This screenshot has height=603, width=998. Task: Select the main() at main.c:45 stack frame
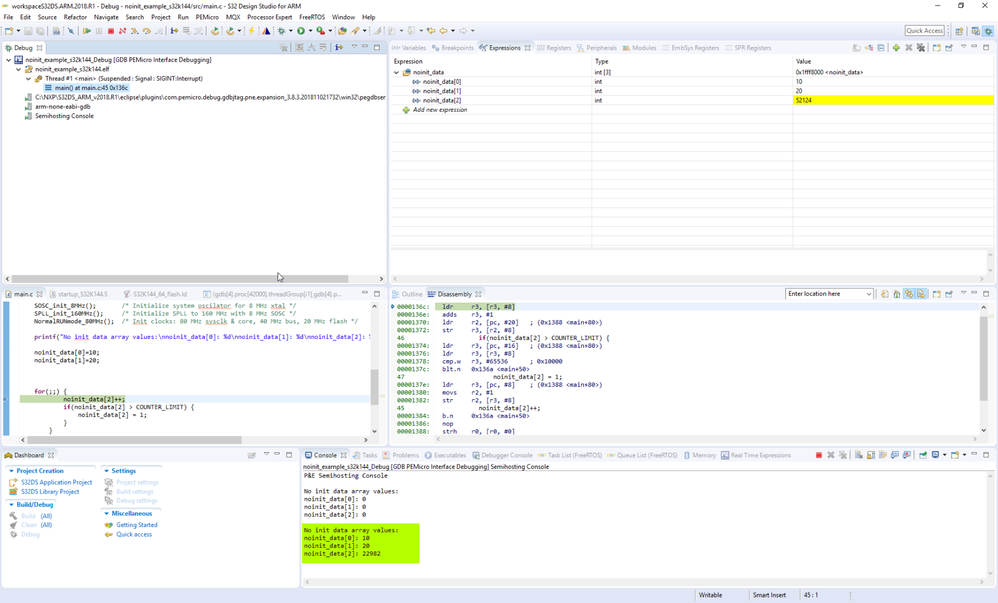87,88
